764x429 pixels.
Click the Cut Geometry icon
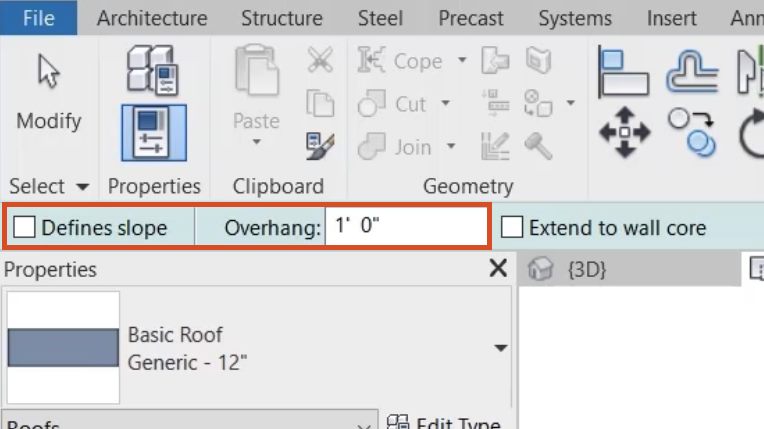tap(372, 103)
